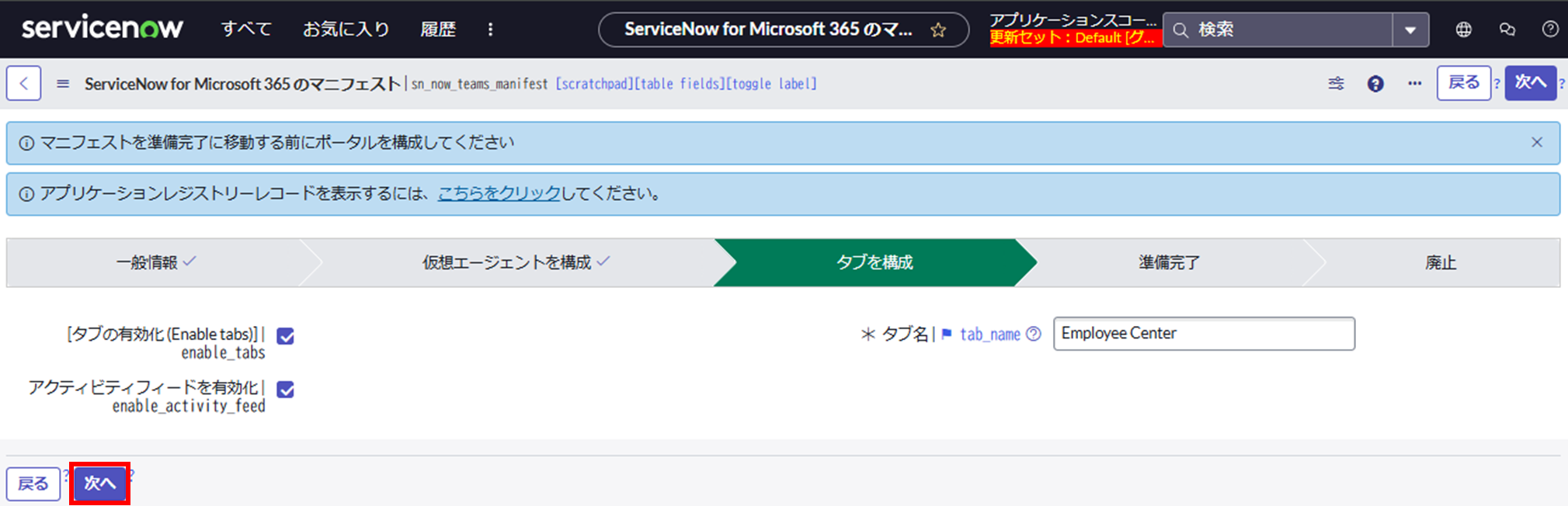The image size is (1568, 506).
Task: Select the 一般情報 stage
Action: (156, 262)
